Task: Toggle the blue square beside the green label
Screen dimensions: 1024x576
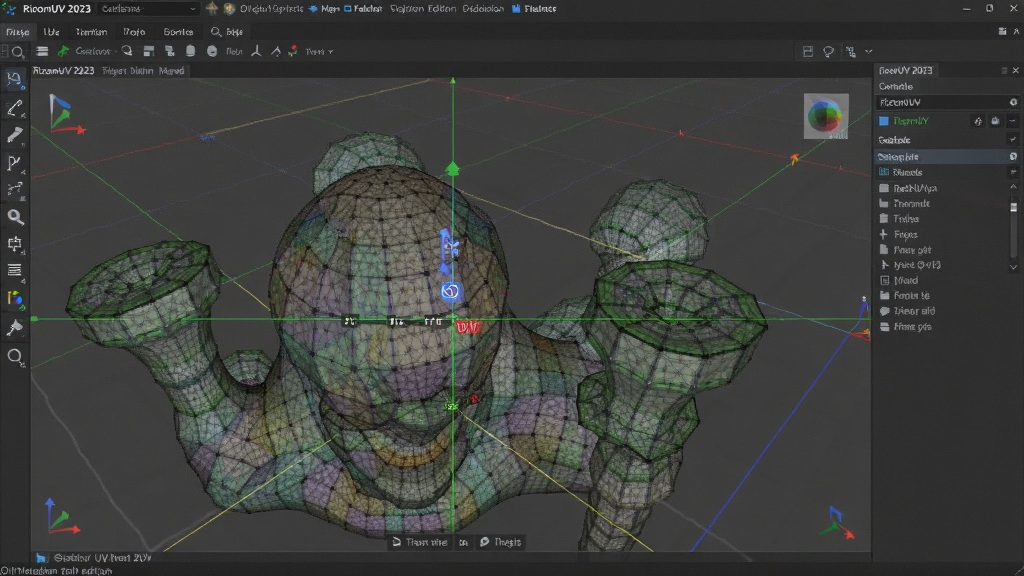Action: tap(884, 121)
